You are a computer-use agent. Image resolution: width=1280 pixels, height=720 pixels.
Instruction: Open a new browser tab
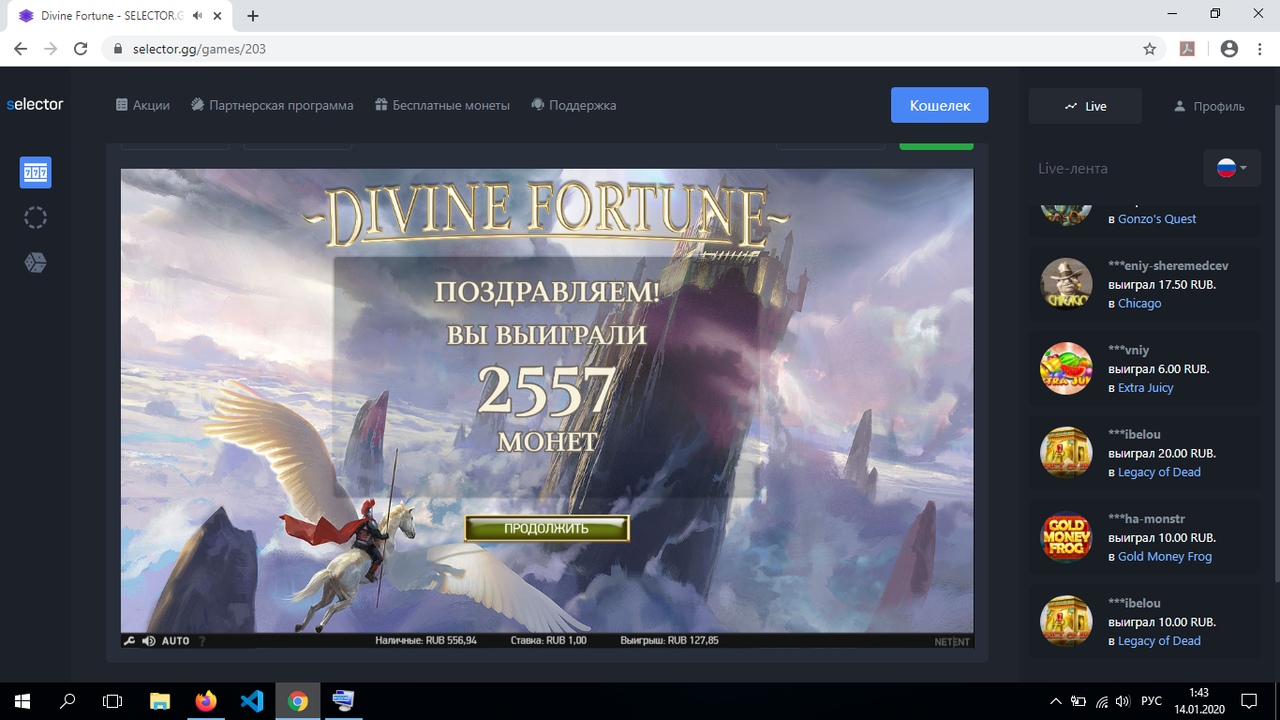pyautogui.click(x=253, y=16)
